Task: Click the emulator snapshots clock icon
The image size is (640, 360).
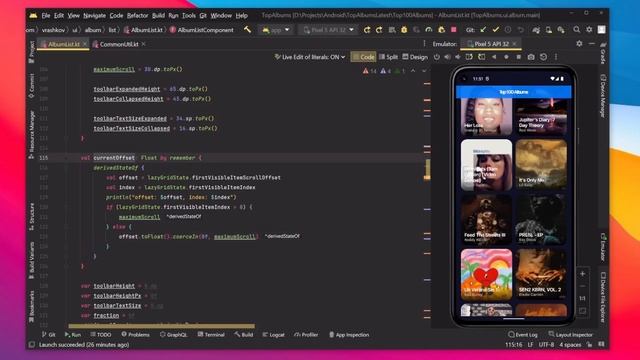Action: pos(543,57)
